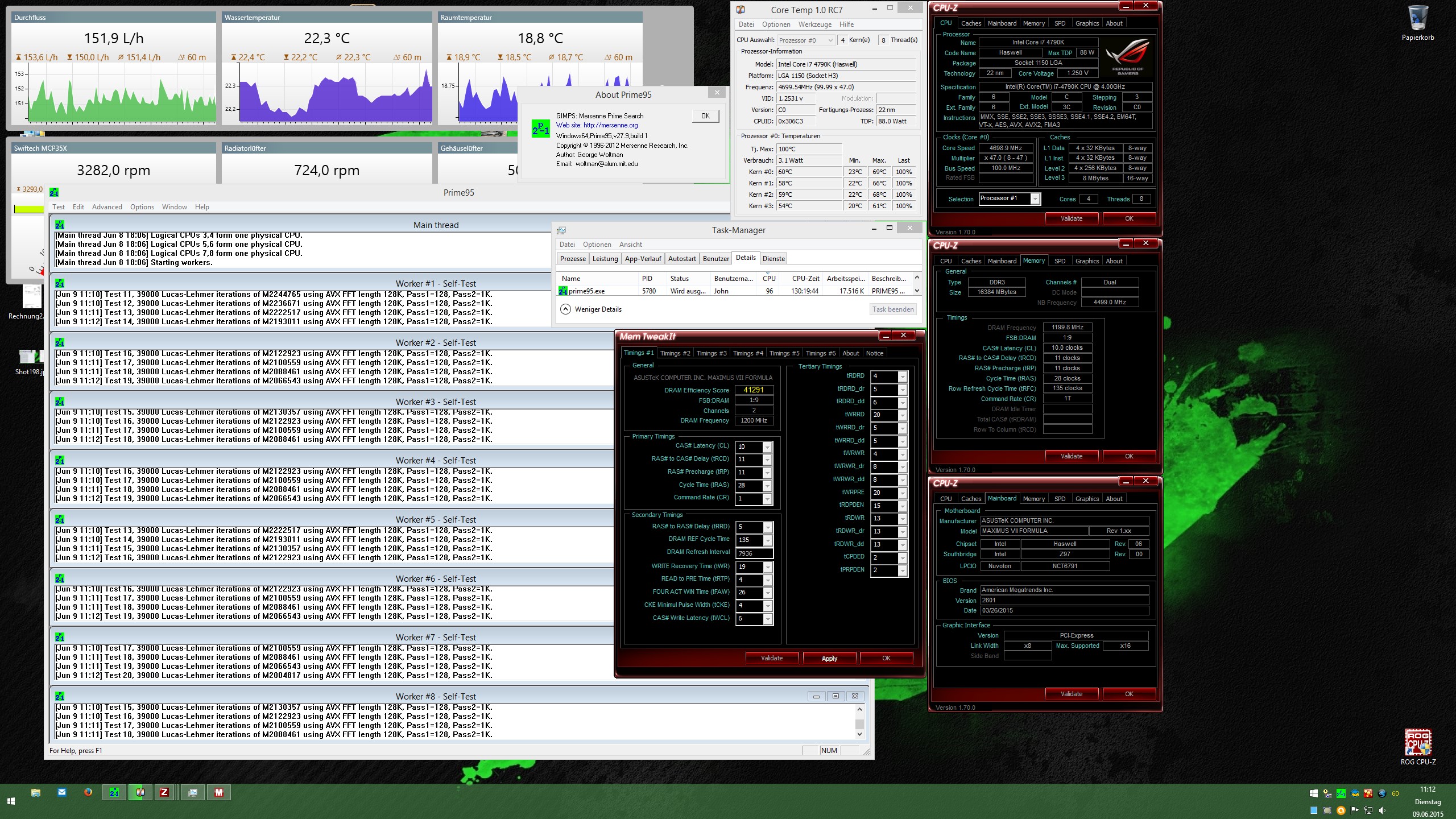Open the Selection Processor #1 dropdown in CPU-Z
This screenshot has width=1456, height=819.
pyautogui.click(x=1010, y=198)
